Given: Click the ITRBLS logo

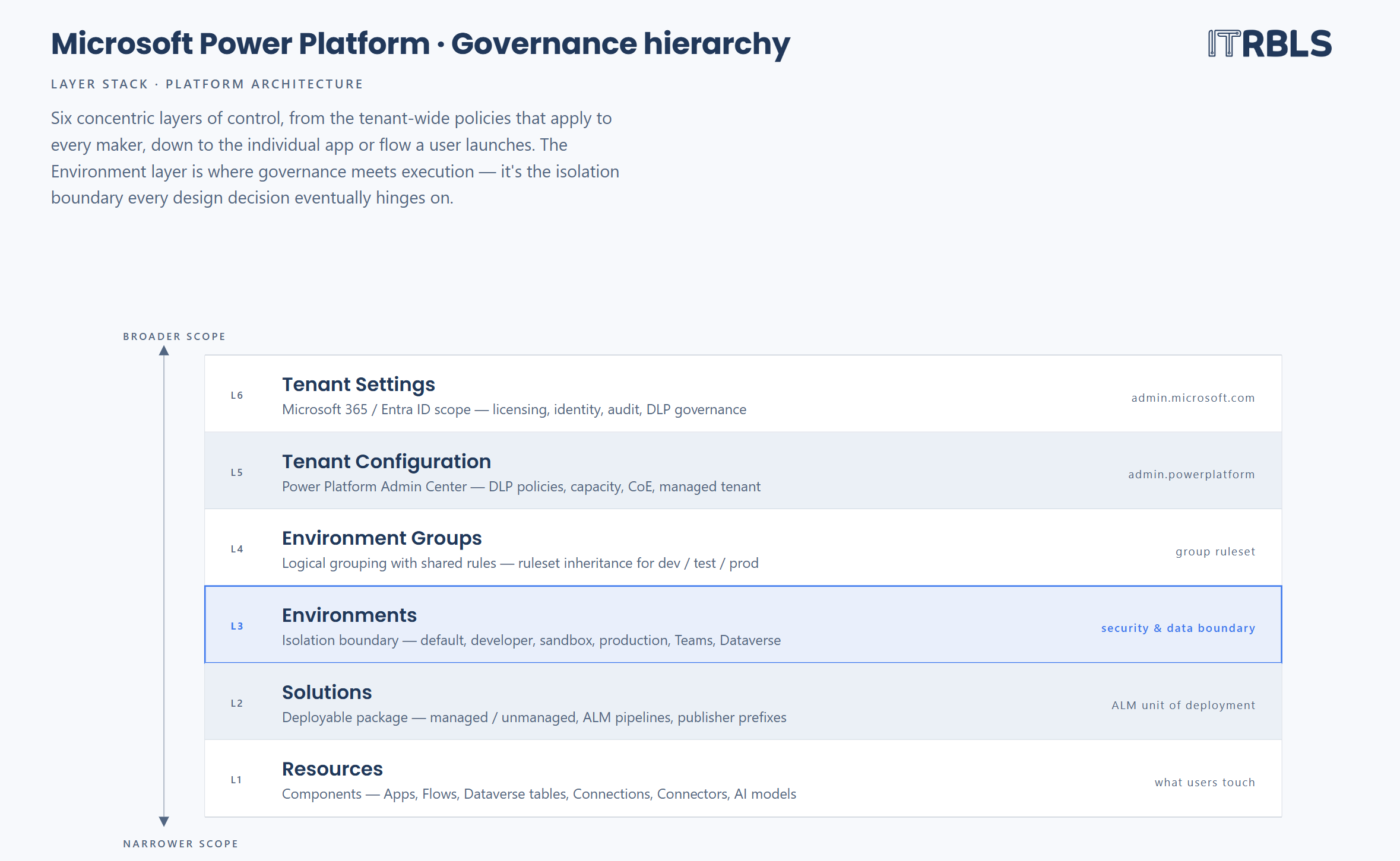Looking at the screenshot, I should [1270, 44].
